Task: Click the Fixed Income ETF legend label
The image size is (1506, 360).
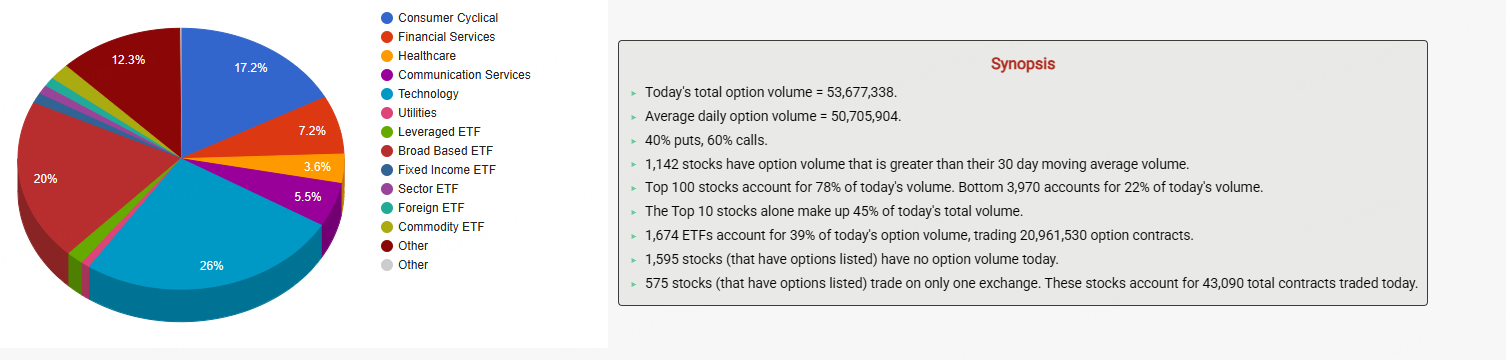Action: coord(447,170)
